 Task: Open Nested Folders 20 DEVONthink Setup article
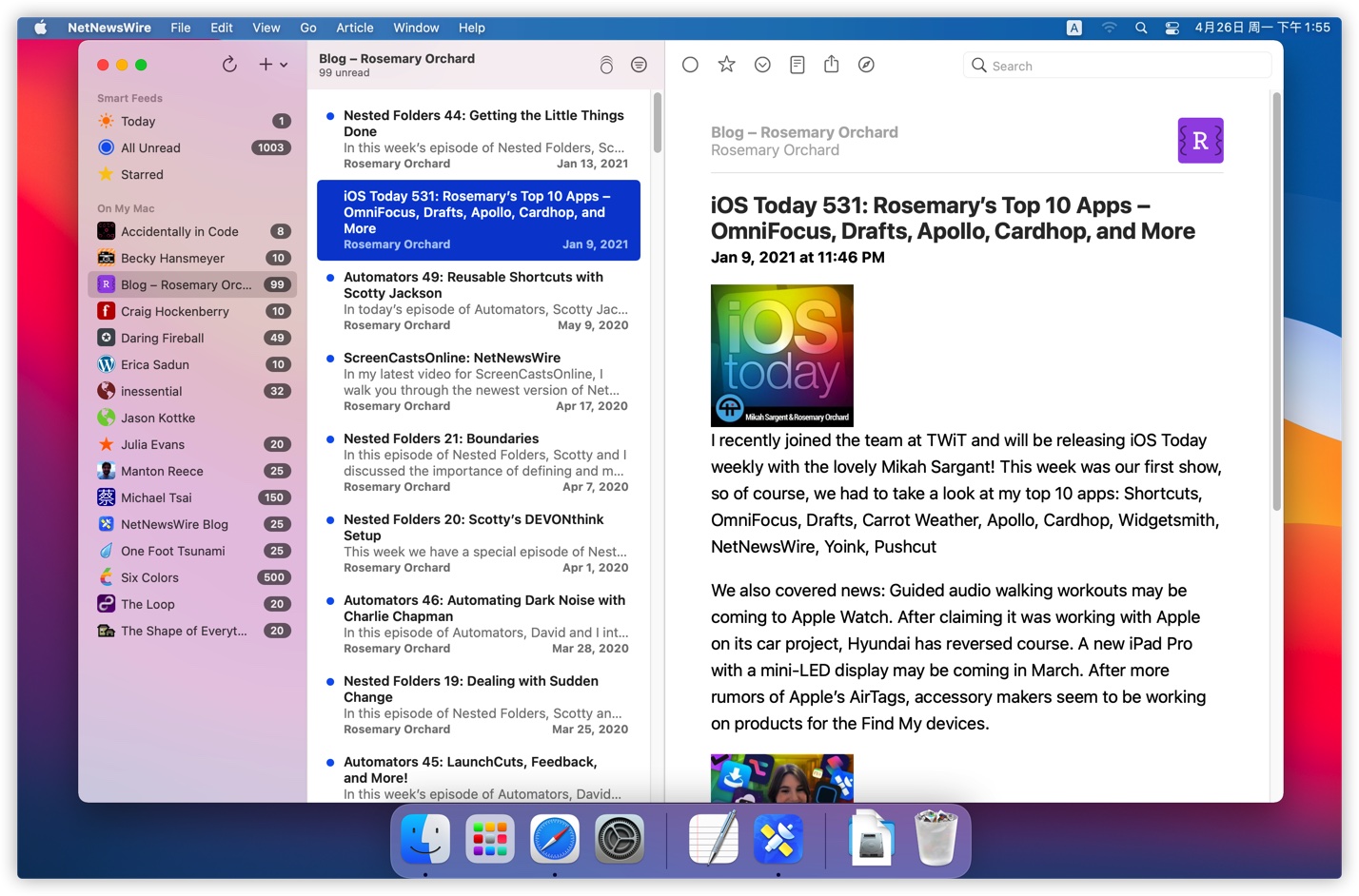tap(479, 543)
